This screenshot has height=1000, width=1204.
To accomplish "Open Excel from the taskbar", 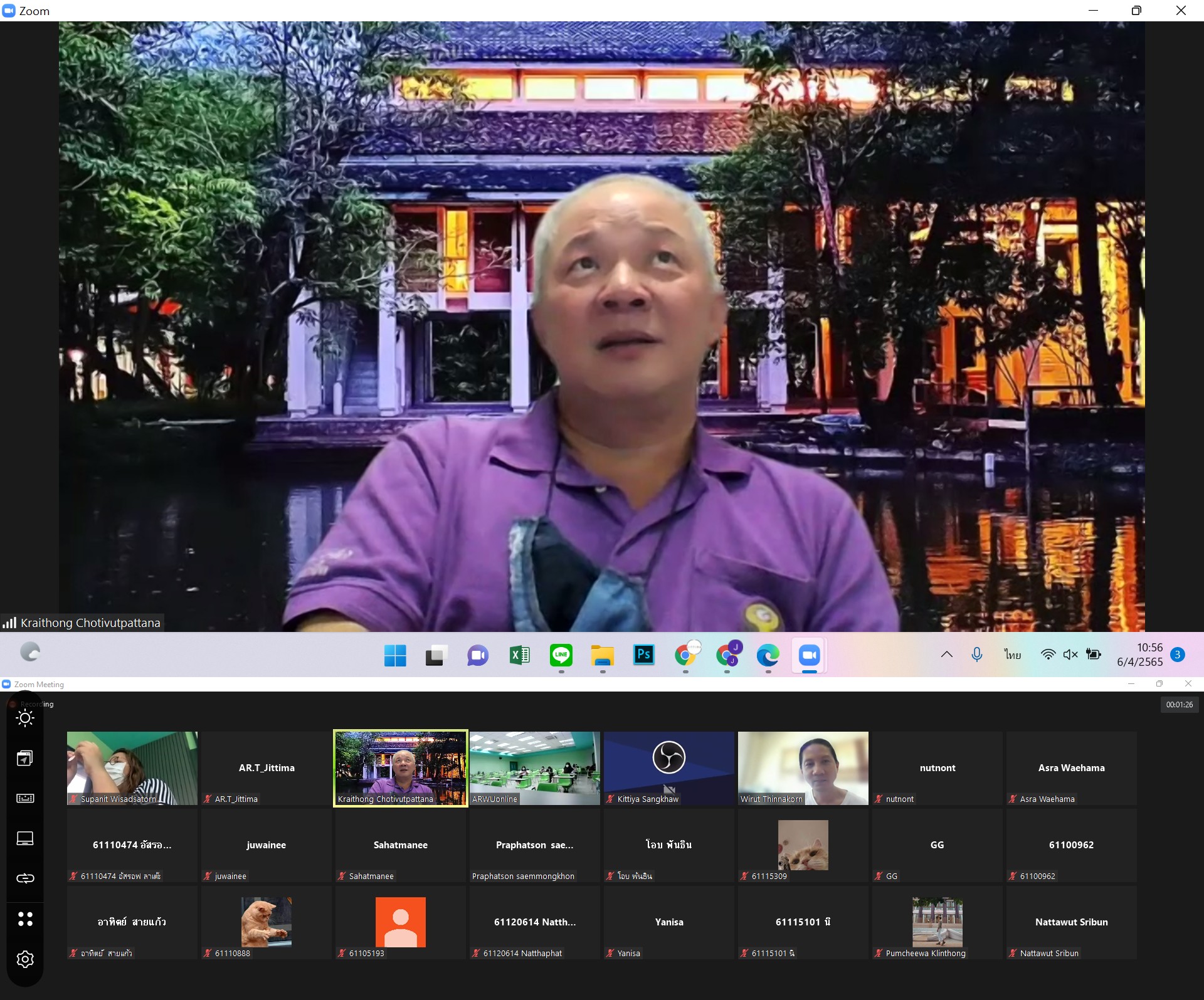I will 519,655.
